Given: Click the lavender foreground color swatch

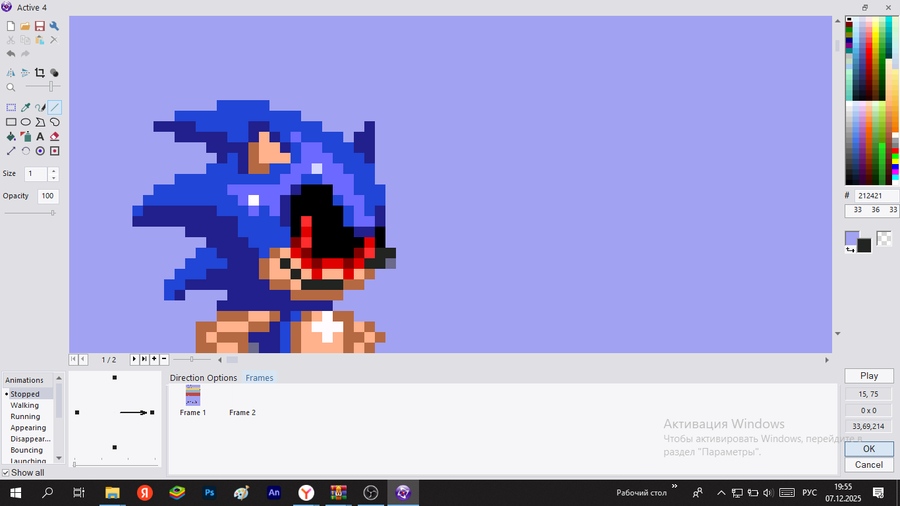Looking at the screenshot, I should [852, 238].
